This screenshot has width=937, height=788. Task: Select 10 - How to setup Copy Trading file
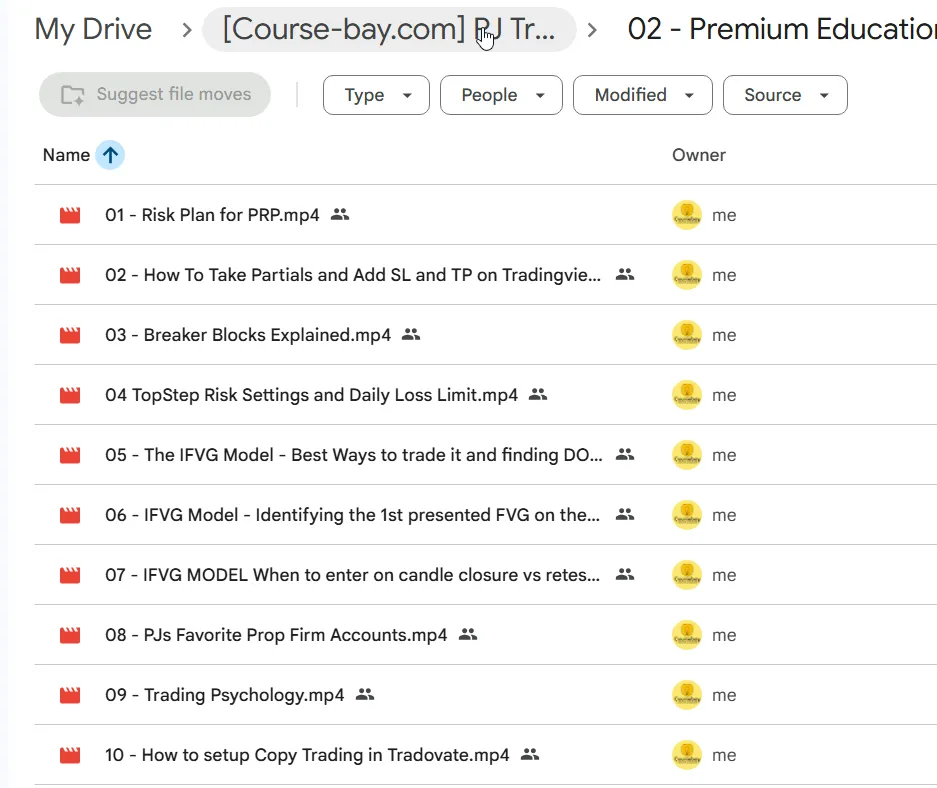(x=307, y=755)
